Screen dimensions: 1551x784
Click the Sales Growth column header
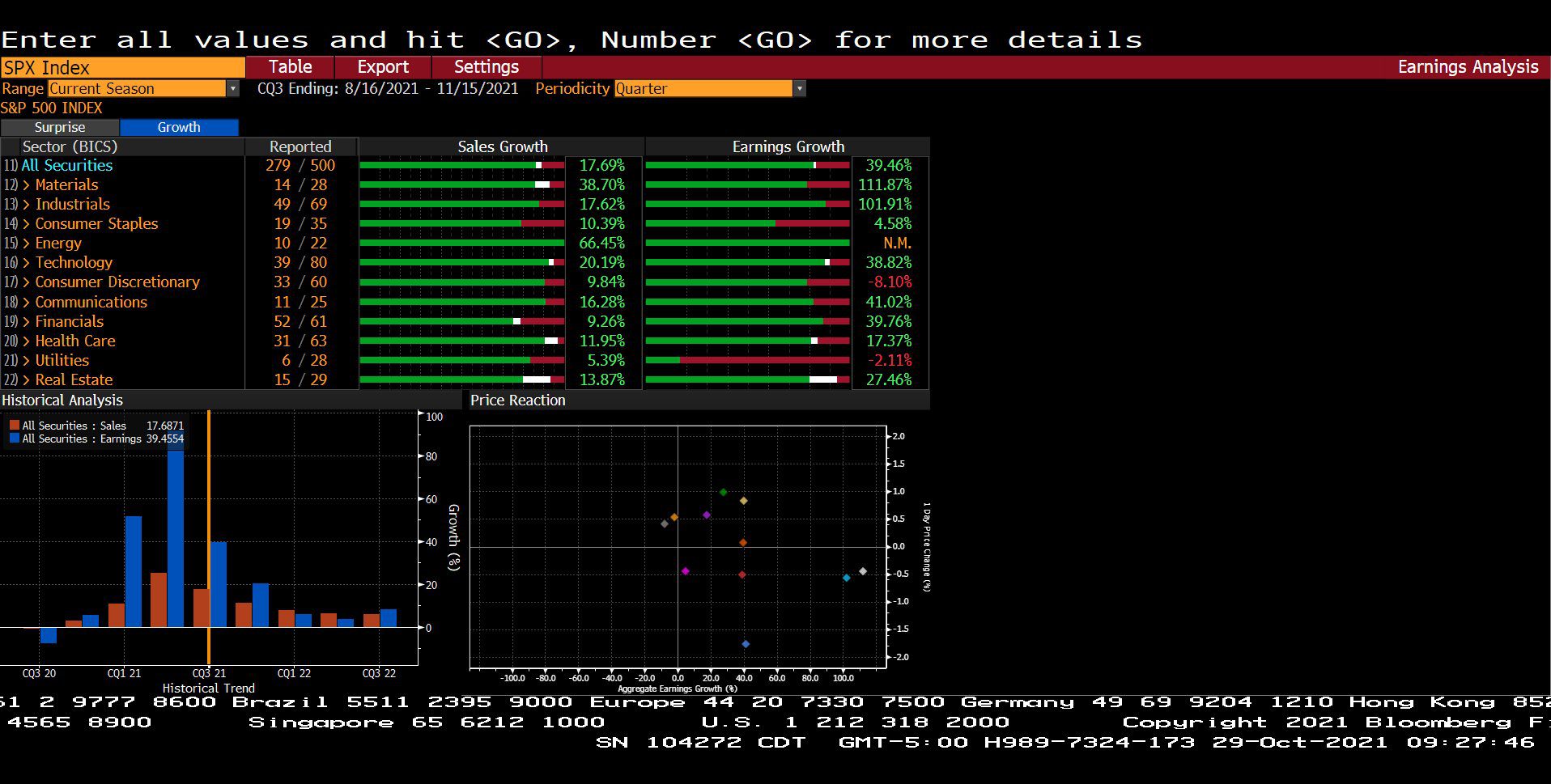(x=502, y=146)
